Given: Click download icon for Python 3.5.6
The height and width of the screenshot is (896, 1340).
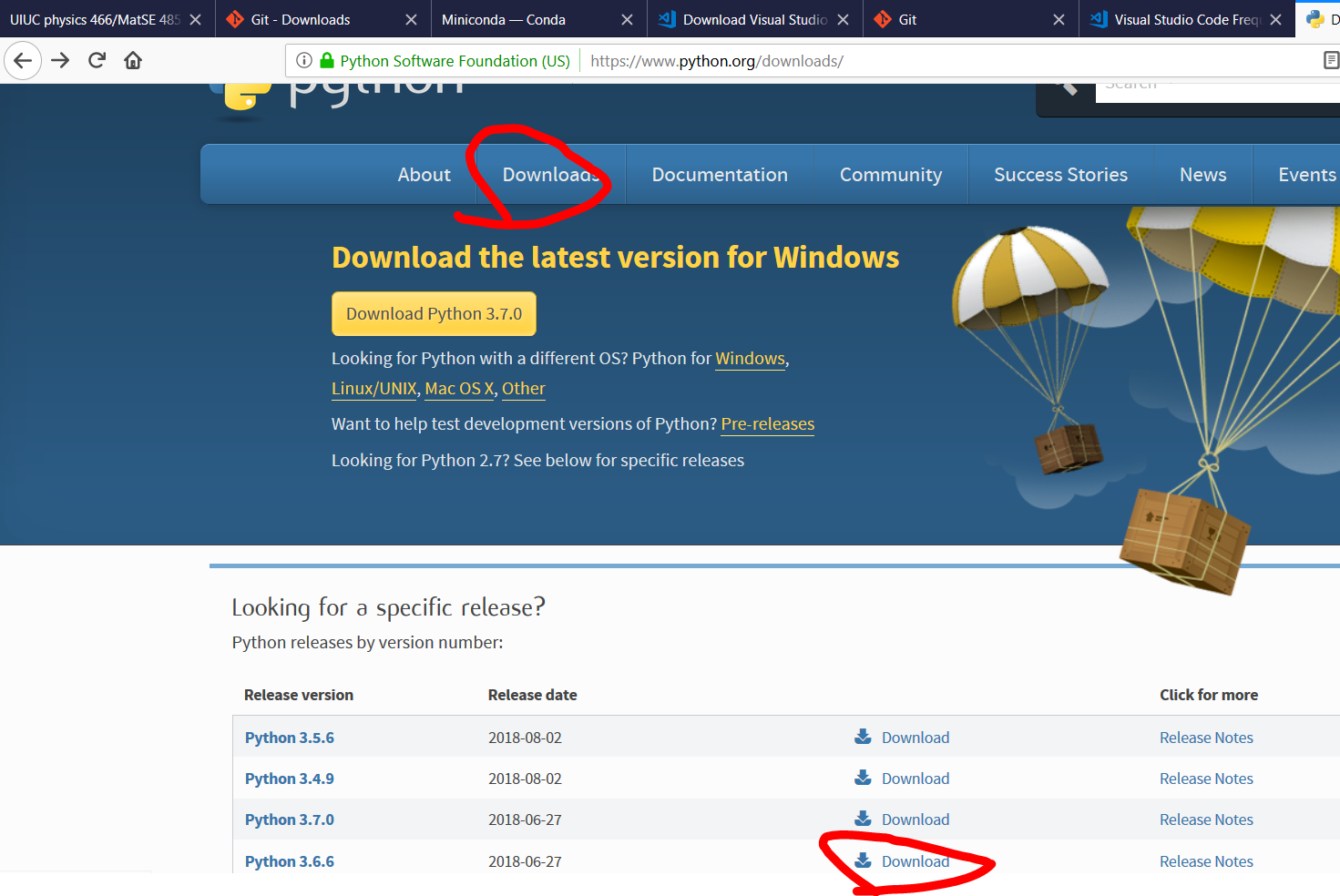Looking at the screenshot, I should click(x=863, y=737).
